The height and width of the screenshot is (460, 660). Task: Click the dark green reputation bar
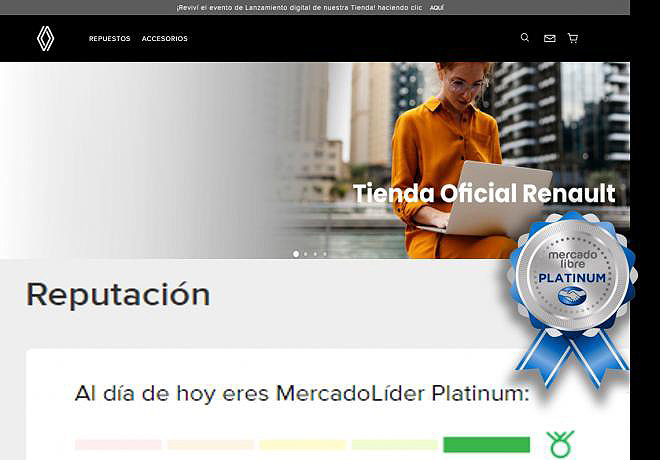tap(486, 444)
